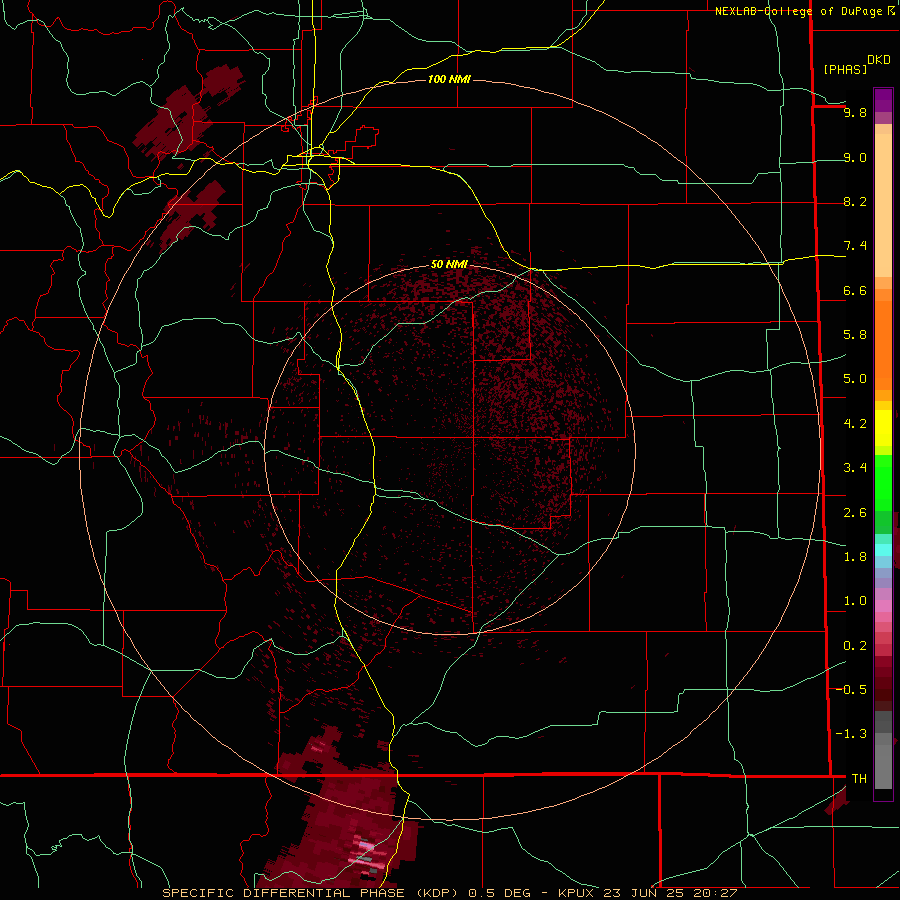
Task: Click the 9.0 color scale value
Action: (x=855, y=157)
